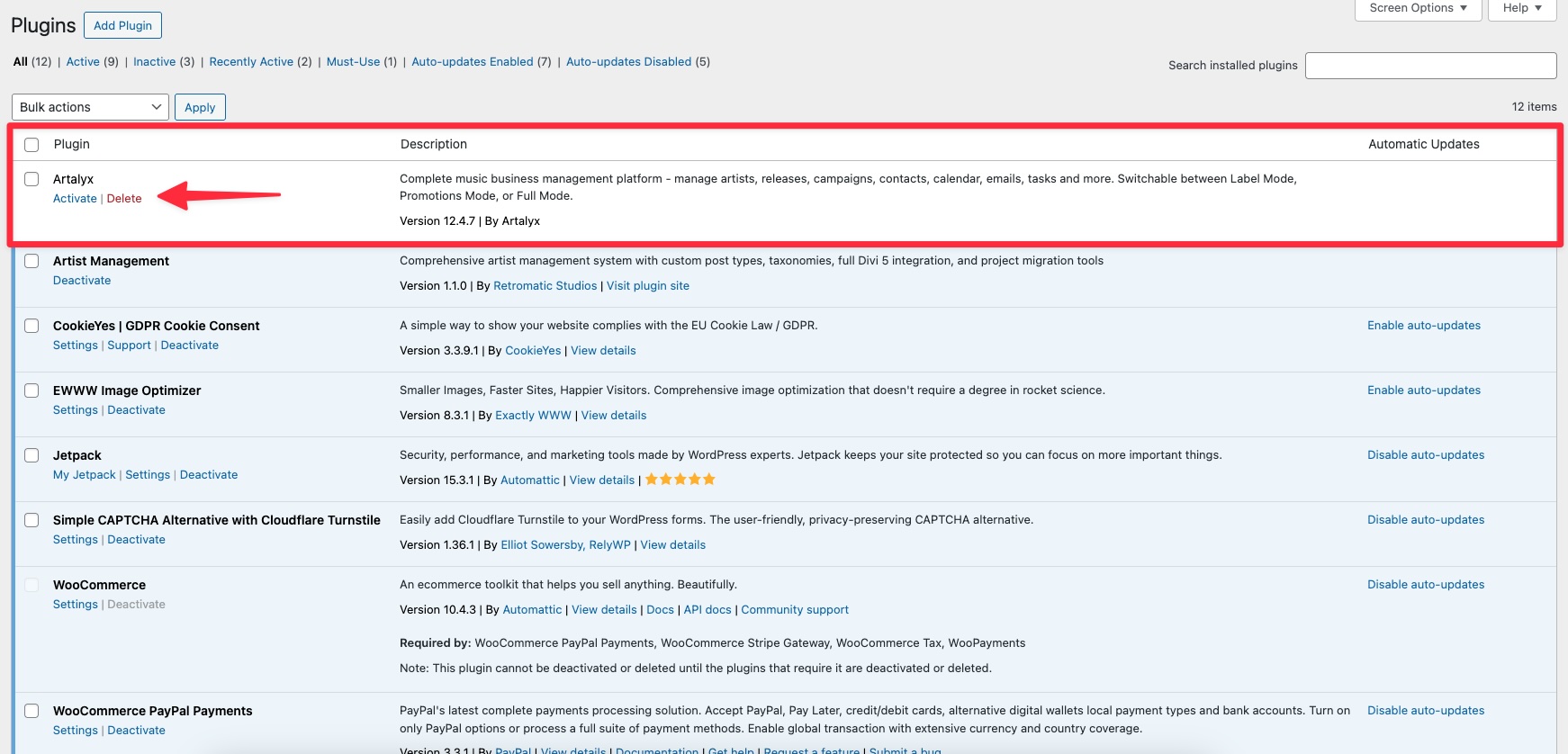Open CookieYes Settings
This screenshot has height=754, width=1568.
pyautogui.click(x=76, y=346)
